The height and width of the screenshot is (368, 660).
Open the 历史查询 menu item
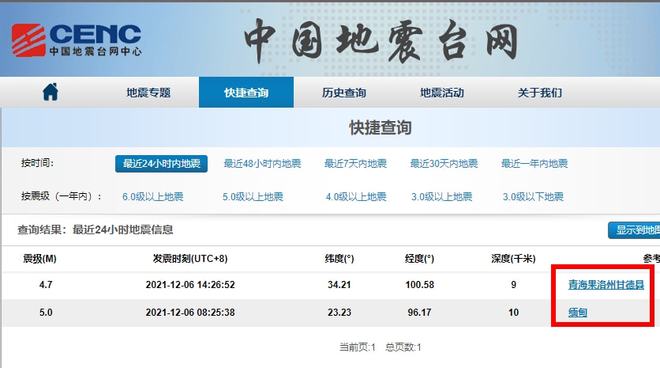pos(344,93)
